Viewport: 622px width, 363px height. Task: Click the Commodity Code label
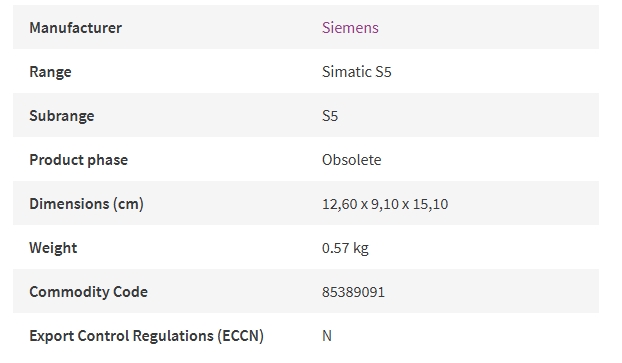[x=88, y=292]
